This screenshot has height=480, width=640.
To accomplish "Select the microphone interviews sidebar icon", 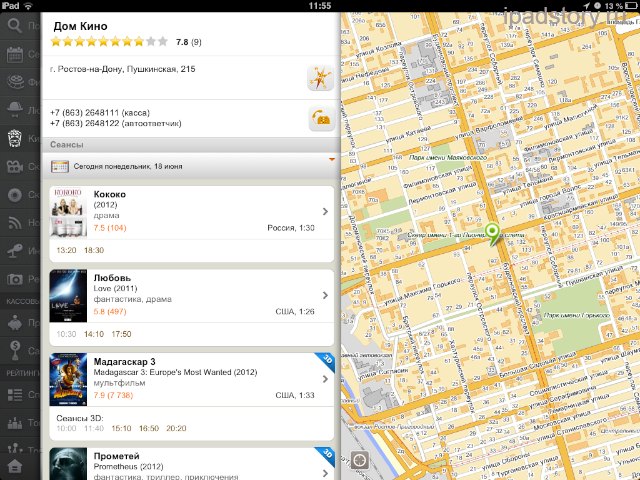I will click(x=15, y=250).
